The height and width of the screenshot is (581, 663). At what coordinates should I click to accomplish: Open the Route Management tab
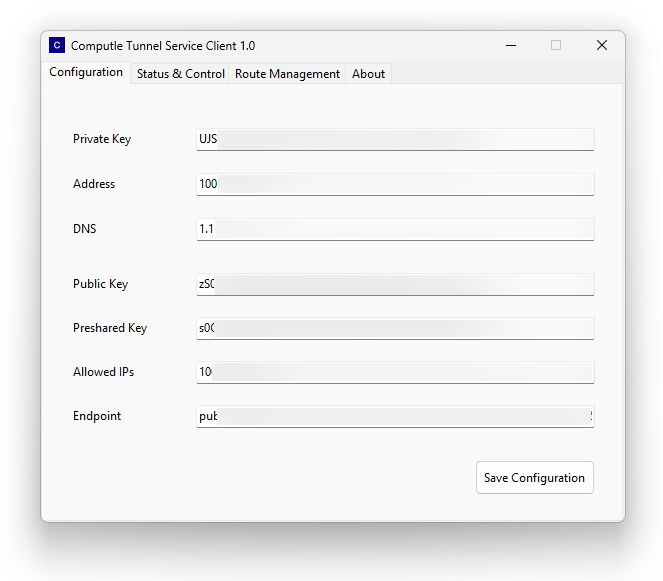pos(287,74)
